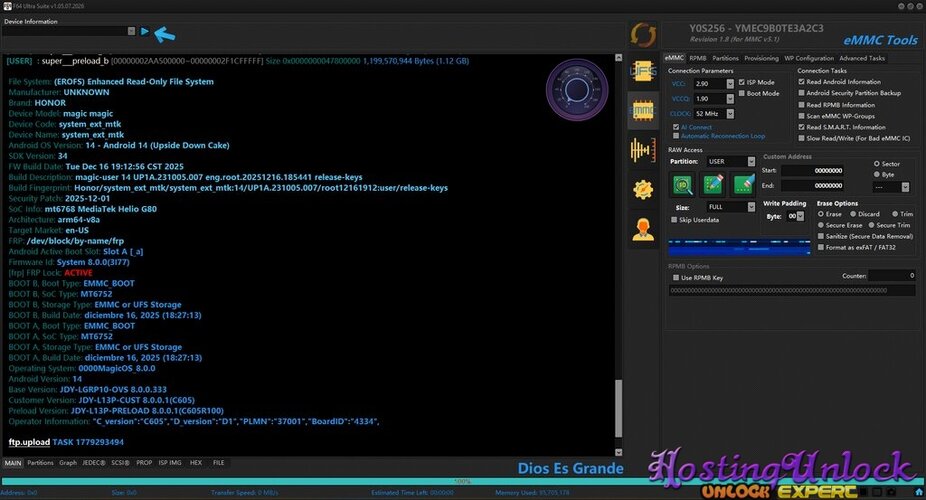Viewport: 926px width, 500px height.
Task: Open the Partition USER dropdown
Action: (751, 161)
